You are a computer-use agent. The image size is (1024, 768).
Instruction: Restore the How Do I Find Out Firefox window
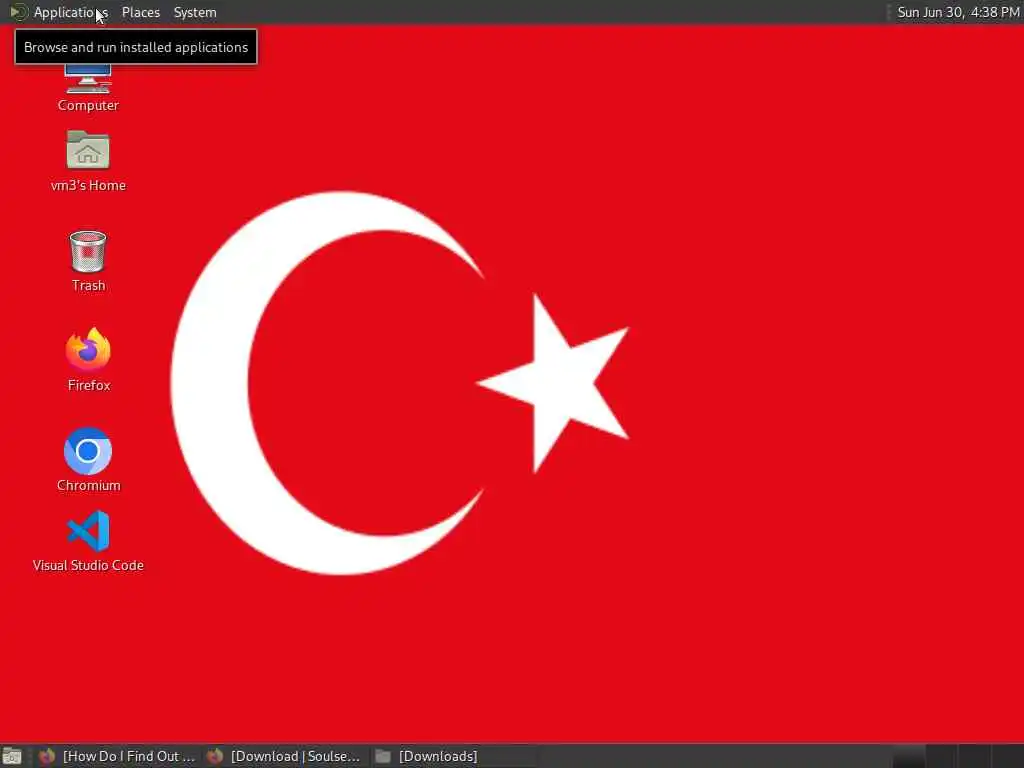118,756
